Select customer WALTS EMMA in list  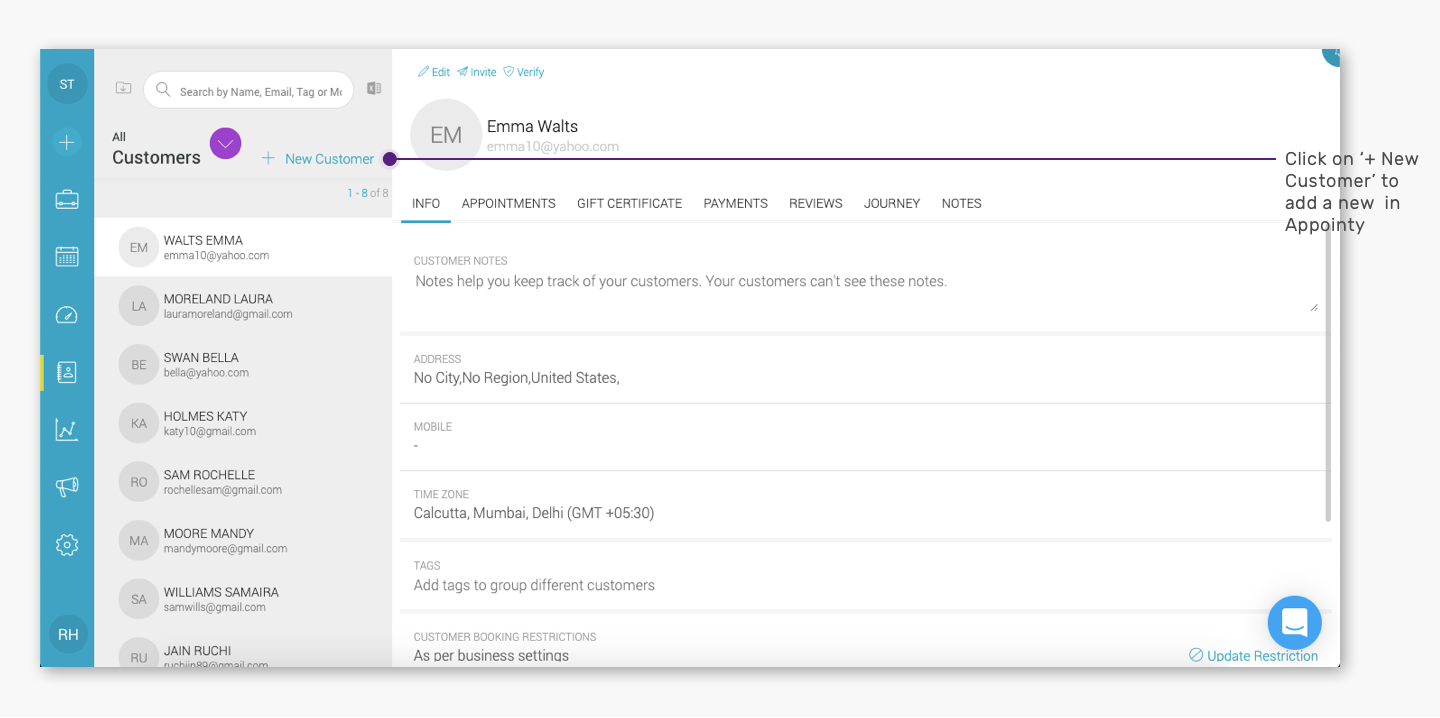click(243, 247)
